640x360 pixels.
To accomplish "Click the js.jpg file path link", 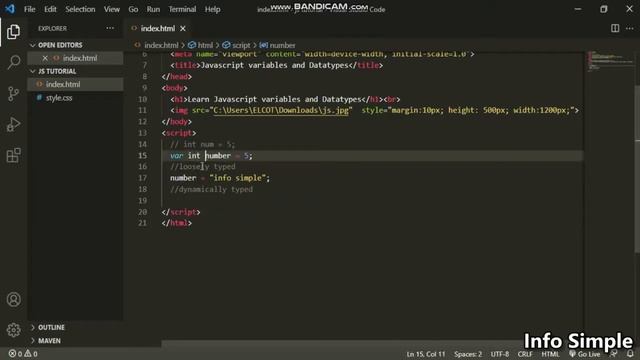I will (281, 110).
